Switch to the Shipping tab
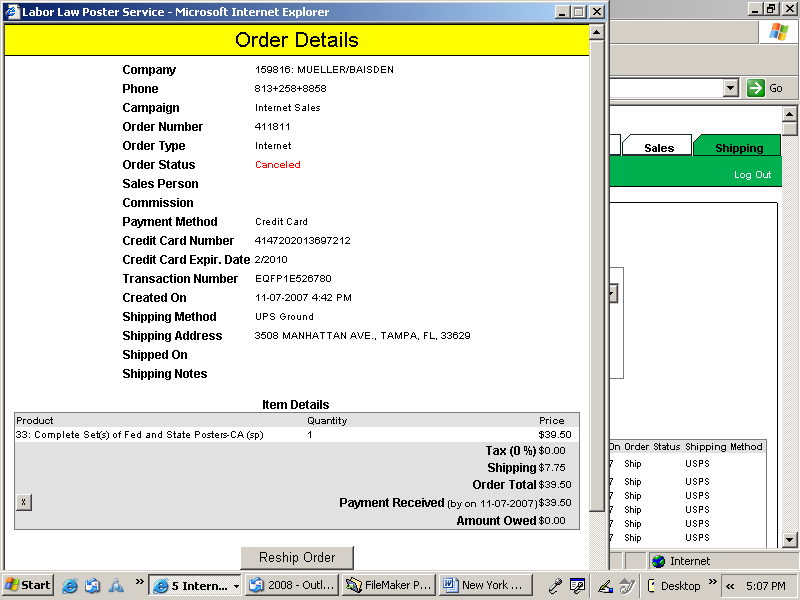Image resolution: width=800 pixels, height=600 pixels. [x=738, y=148]
